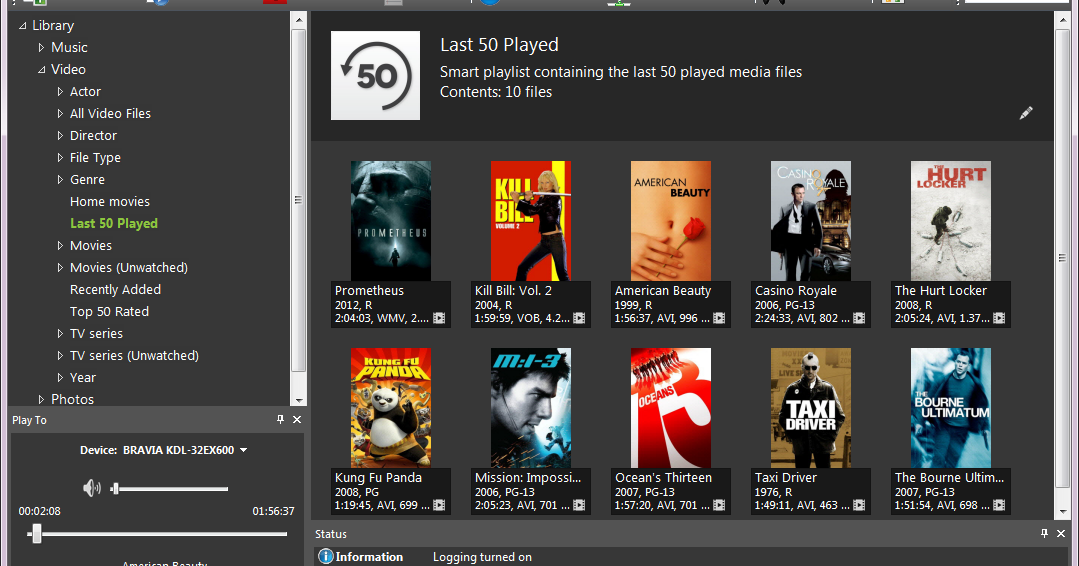The width and height of the screenshot is (1079, 566).
Task: Click the "00:02:08" elapsed time text
Action: tap(39, 512)
